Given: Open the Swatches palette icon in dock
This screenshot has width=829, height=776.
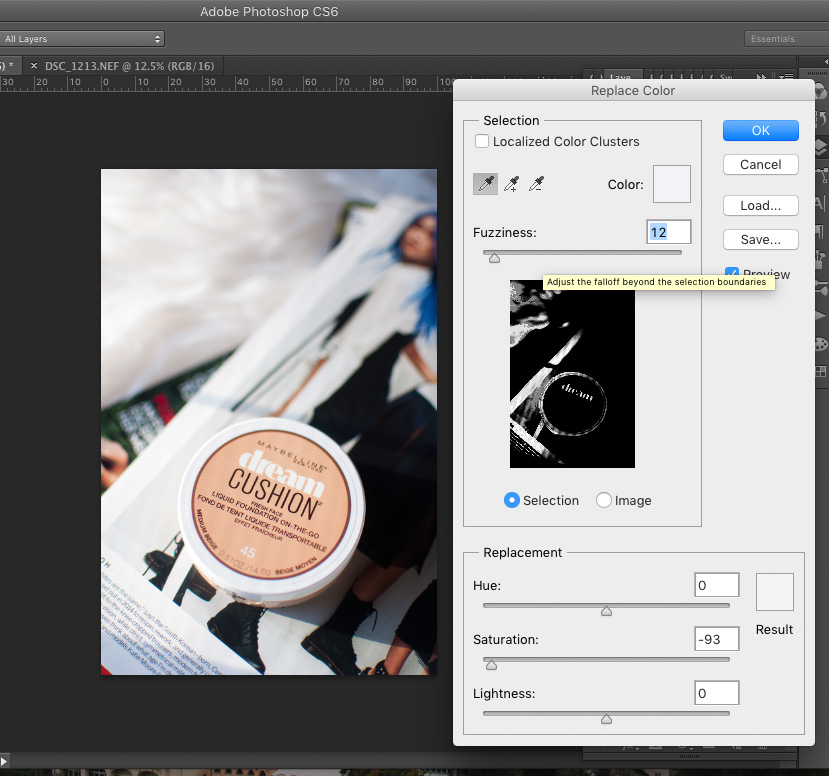Looking at the screenshot, I should pos(821,372).
